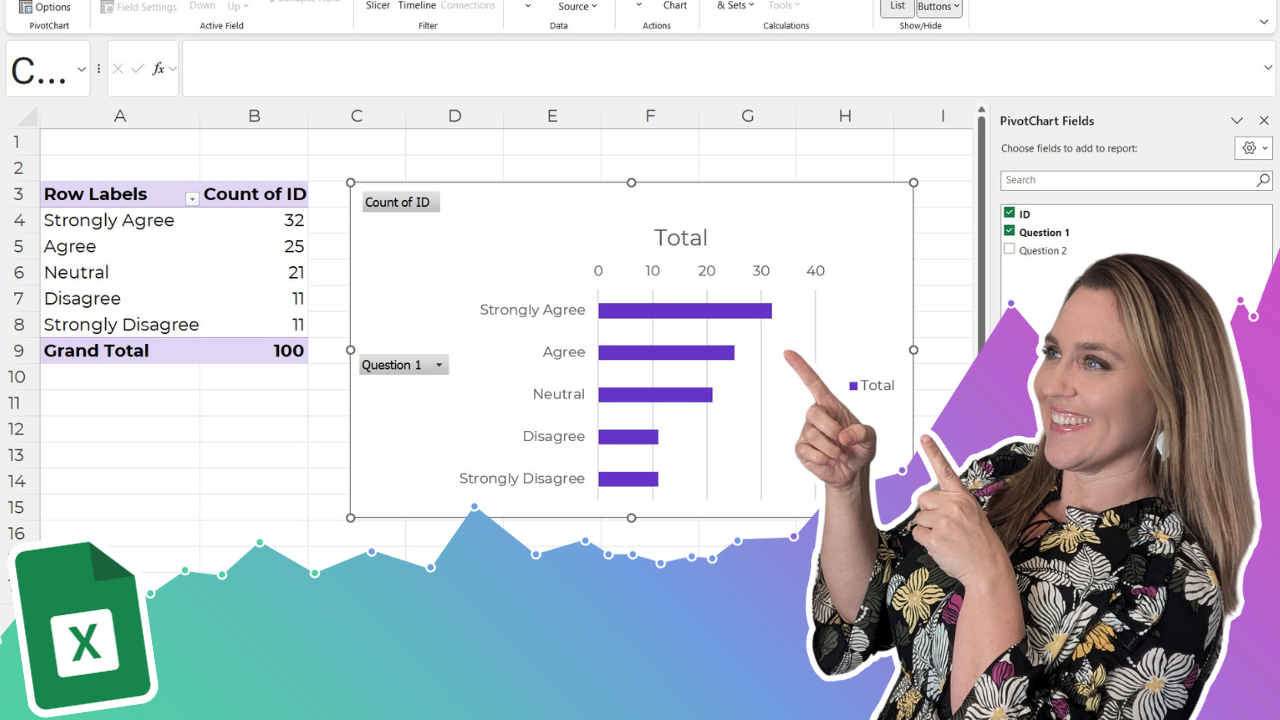Collapse the ribbon with the chevron

click(1264, 22)
